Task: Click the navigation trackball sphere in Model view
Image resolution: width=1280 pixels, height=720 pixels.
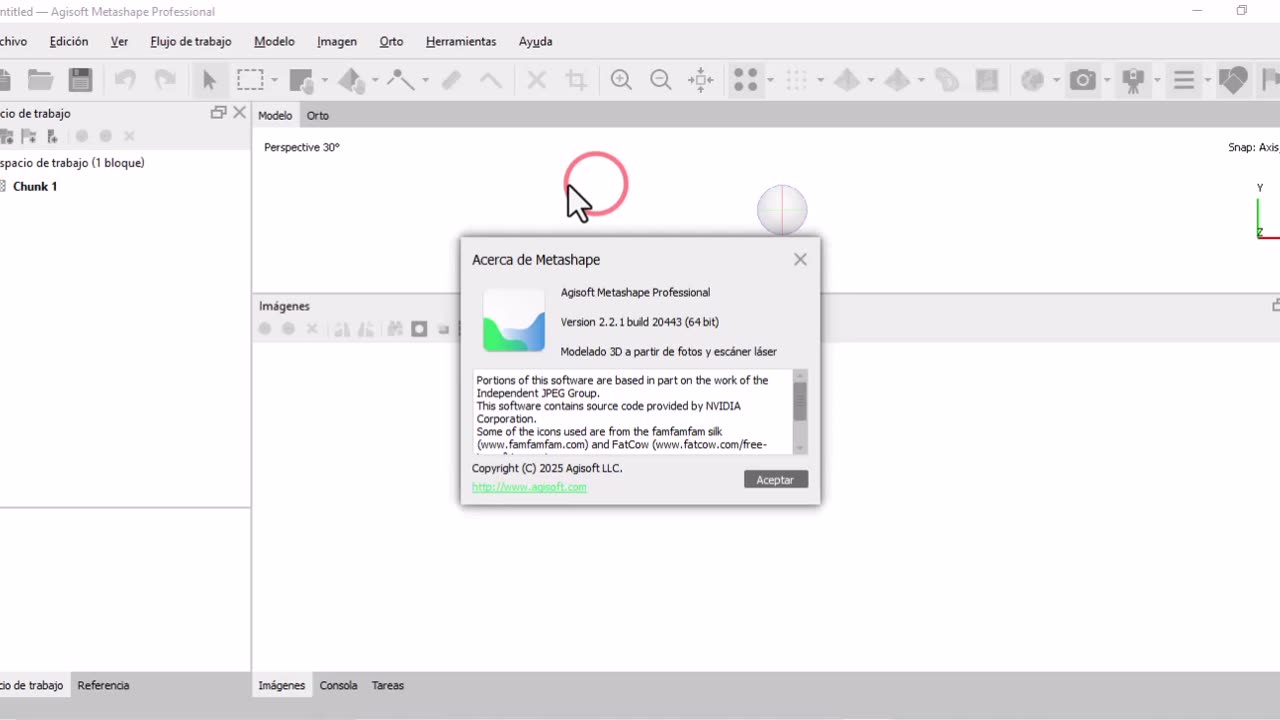Action: (782, 210)
